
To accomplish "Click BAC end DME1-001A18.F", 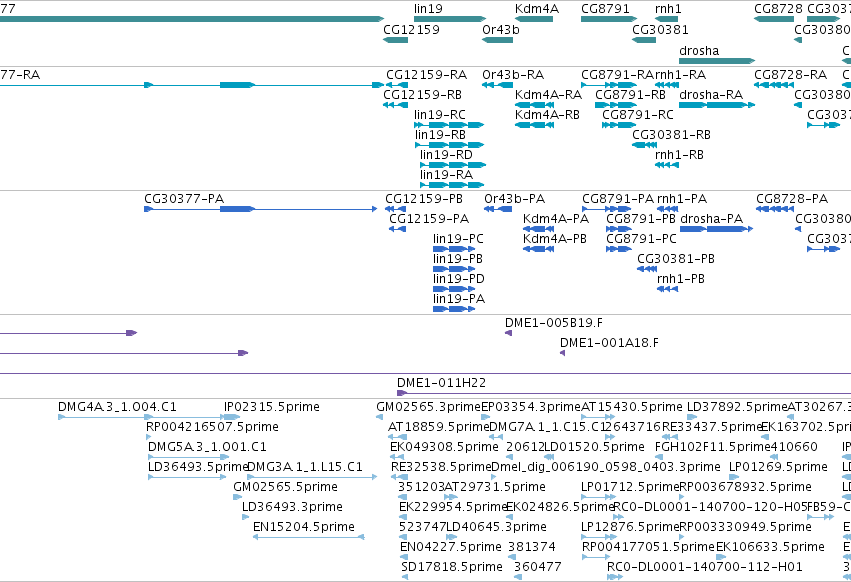I will (x=563, y=353).
